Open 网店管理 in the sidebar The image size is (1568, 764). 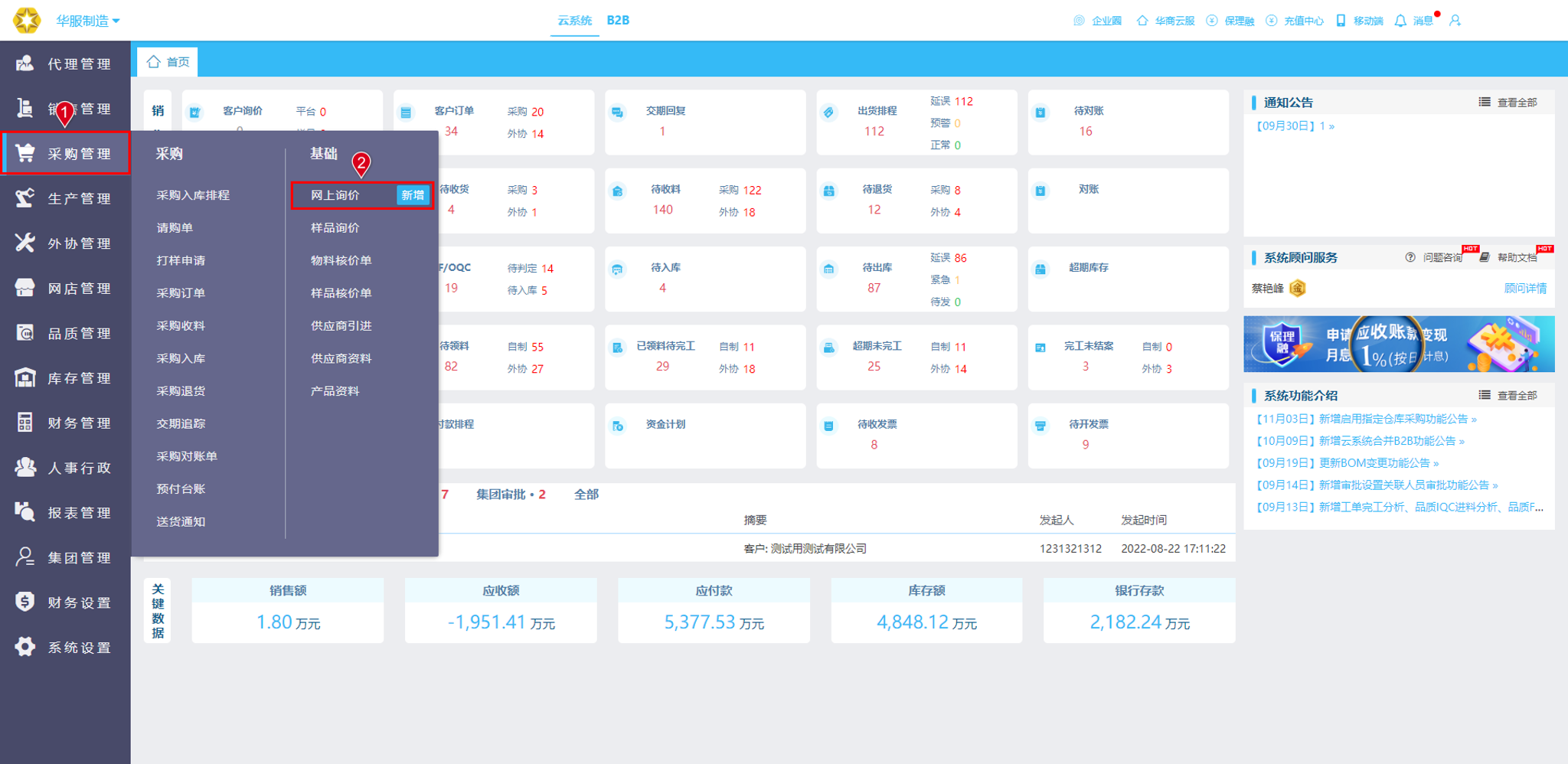[65, 289]
